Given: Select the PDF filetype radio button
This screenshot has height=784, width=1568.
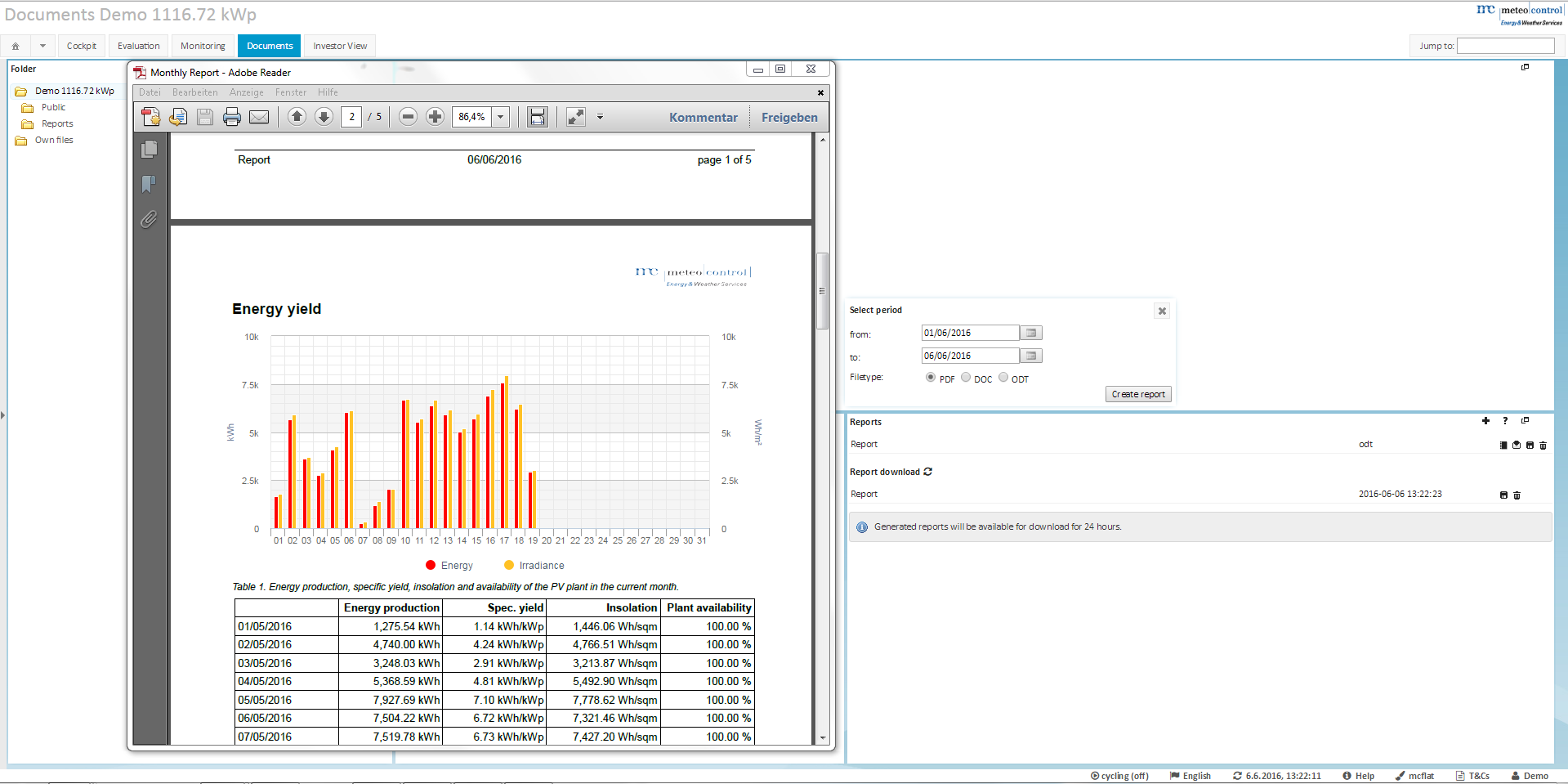Looking at the screenshot, I should coord(931,378).
